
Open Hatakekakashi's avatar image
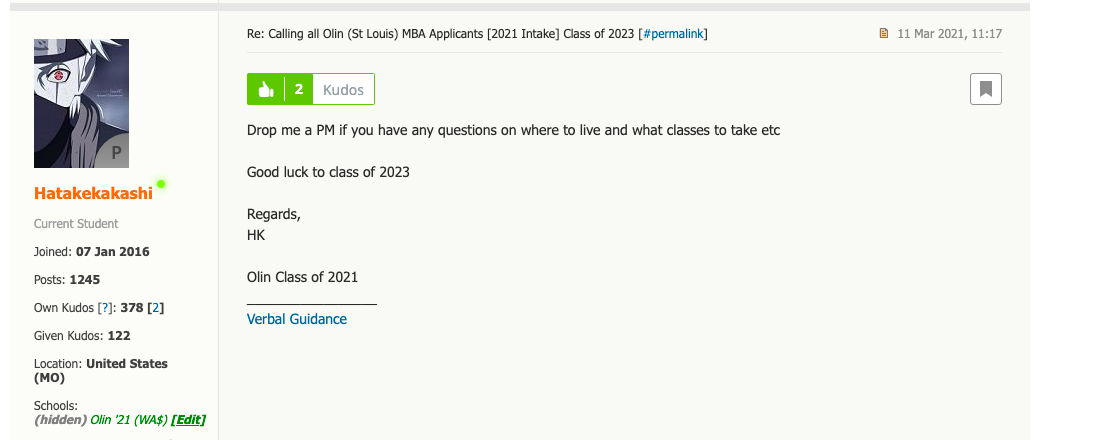[81, 103]
